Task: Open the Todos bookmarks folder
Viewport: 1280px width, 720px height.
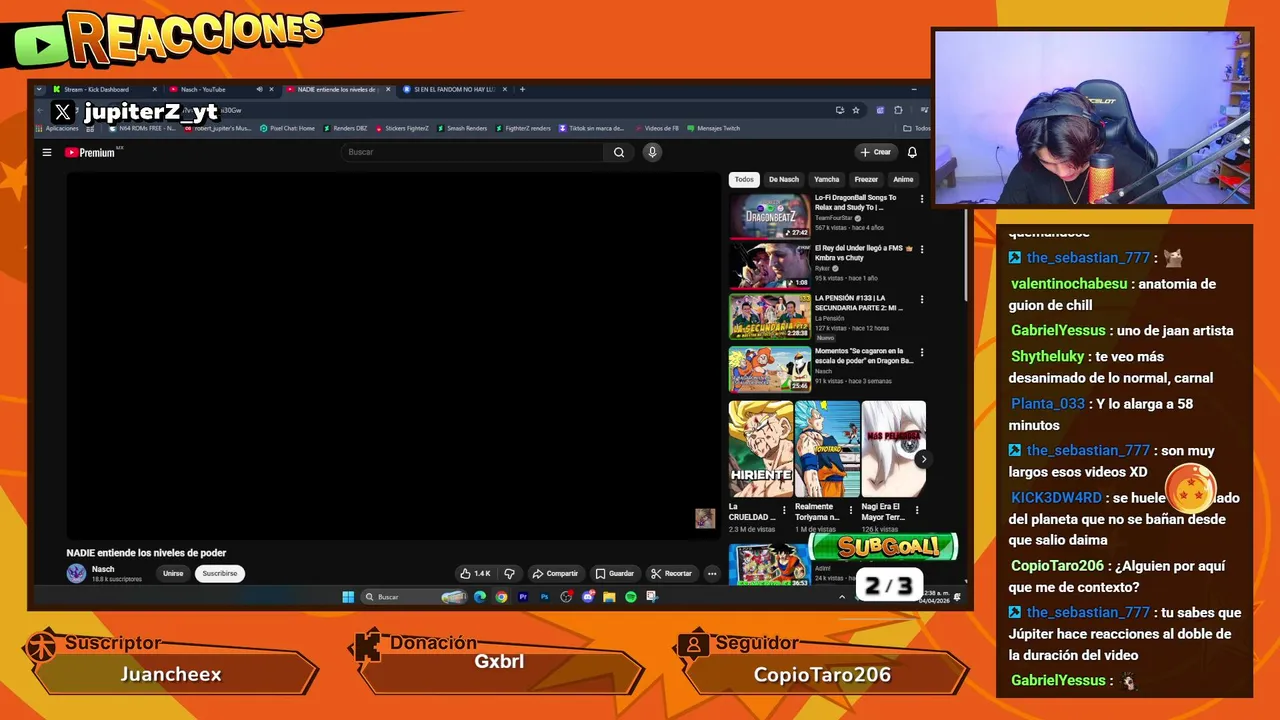Action: click(x=916, y=128)
